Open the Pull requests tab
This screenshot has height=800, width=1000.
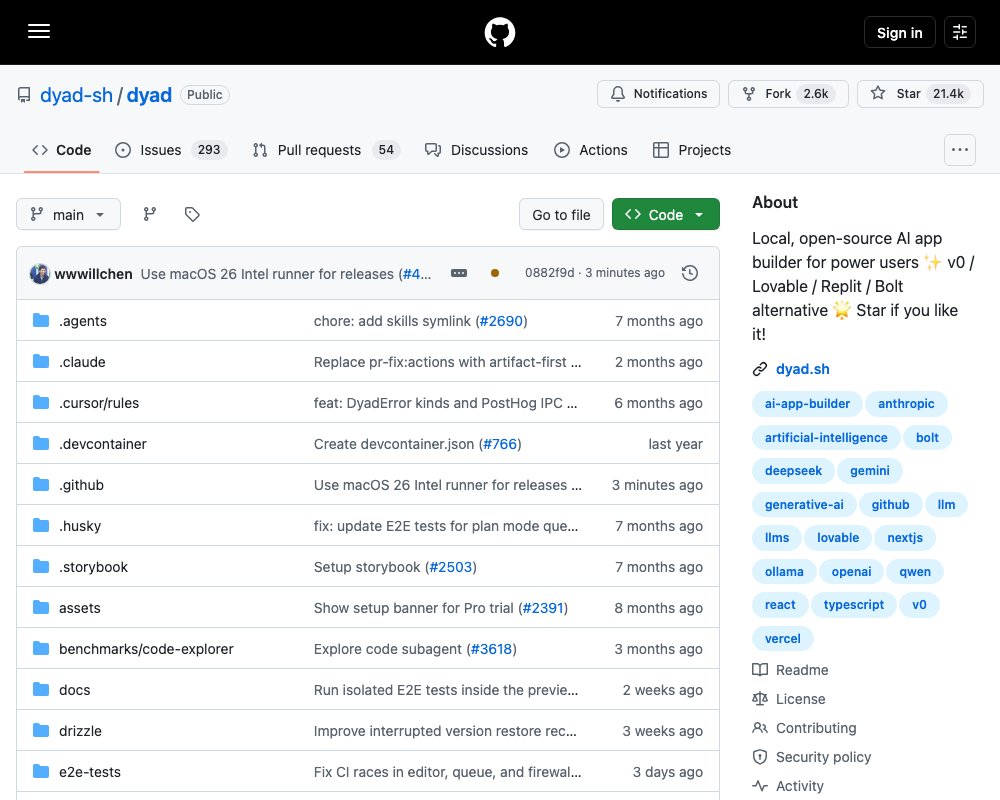pos(326,150)
